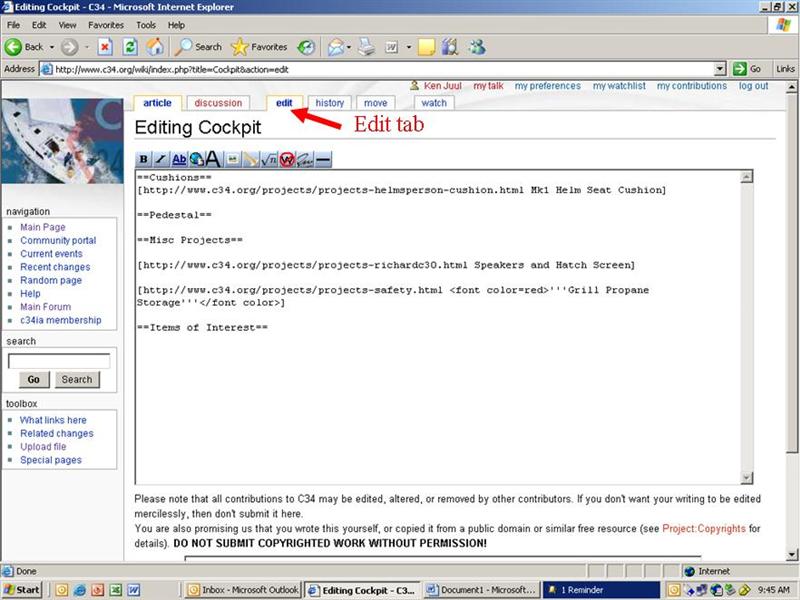Open the Mail button dropdown arrow

(349, 47)
